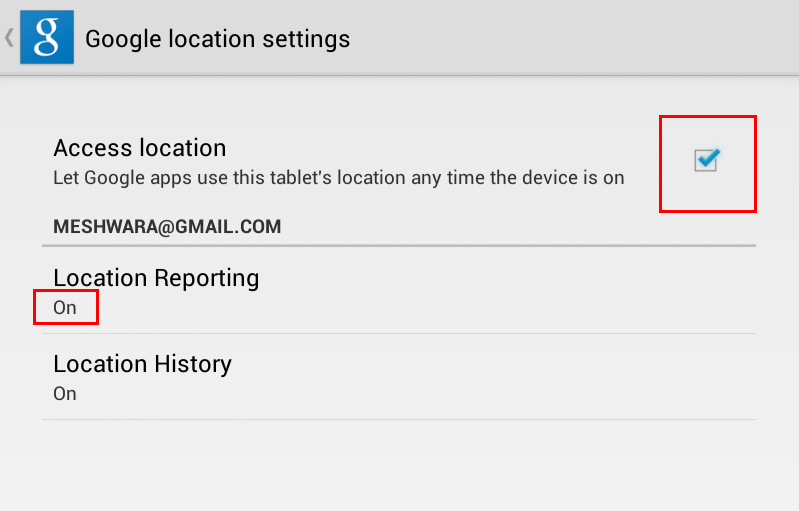Click the 'On' status under Location Reporting
799x511 pixels.
pyautogui.click(x=65, y=308)
